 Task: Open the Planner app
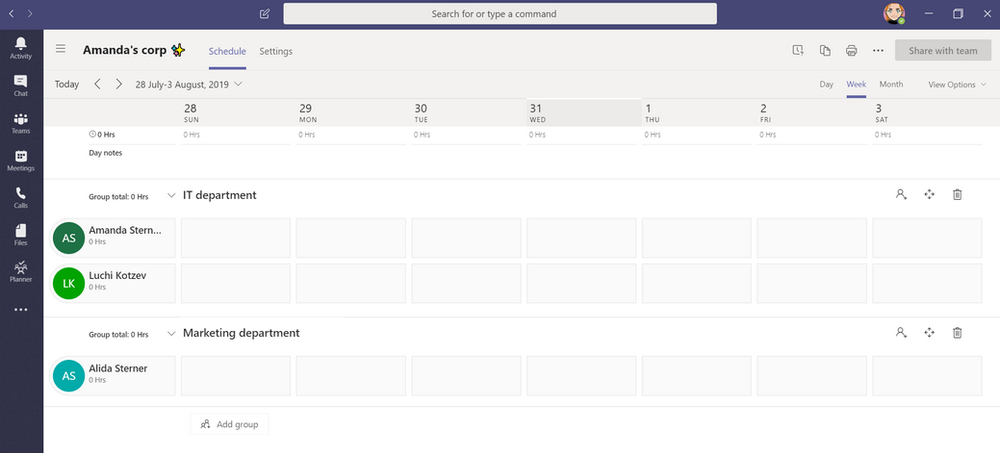click(x=20, y=272)
